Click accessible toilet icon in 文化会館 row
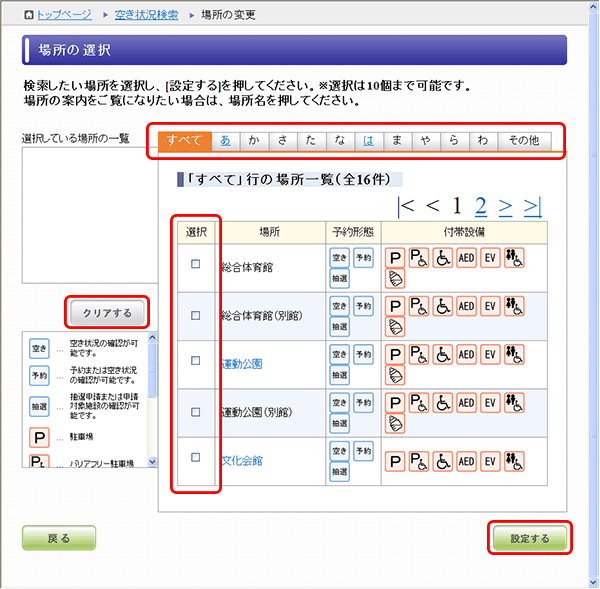600x589 pixels. tap(514, 461)
